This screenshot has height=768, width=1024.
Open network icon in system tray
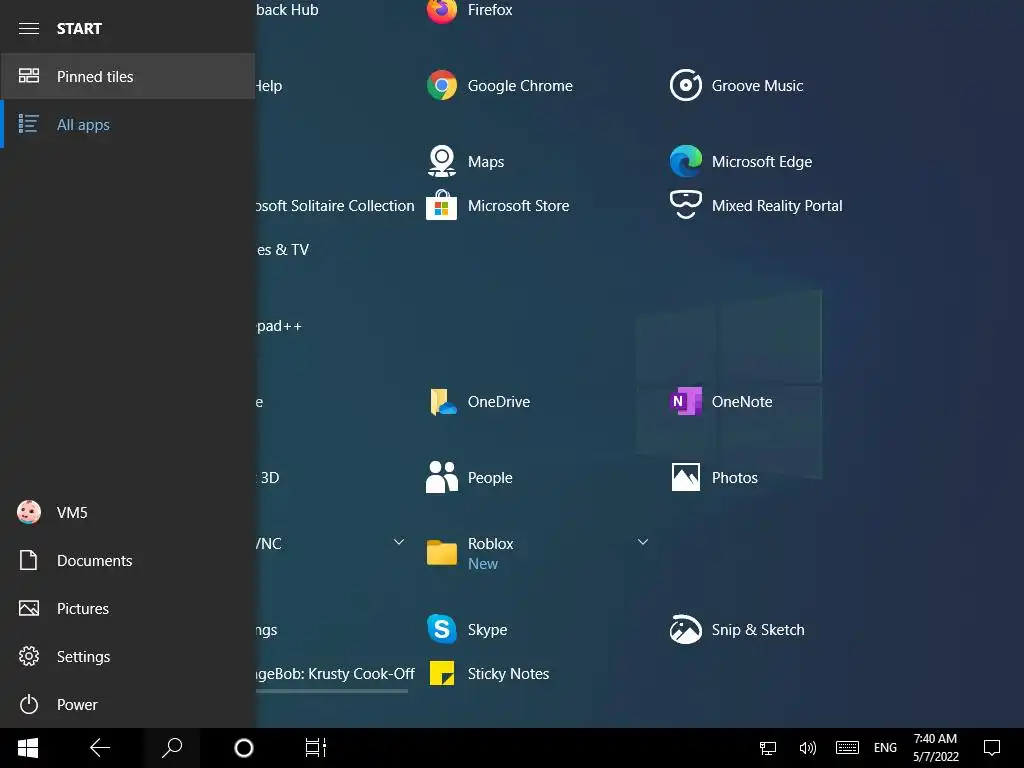pos(768,748)
